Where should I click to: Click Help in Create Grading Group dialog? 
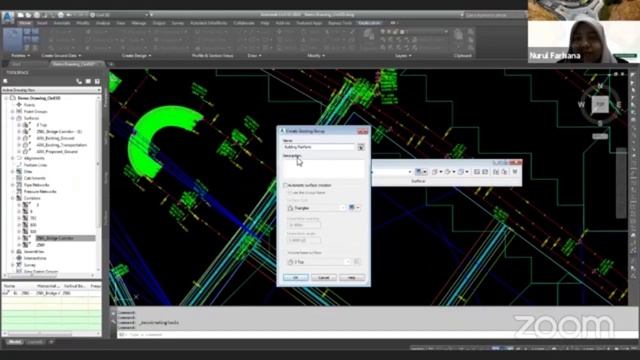pyautogui.click(x=352, y=278)
